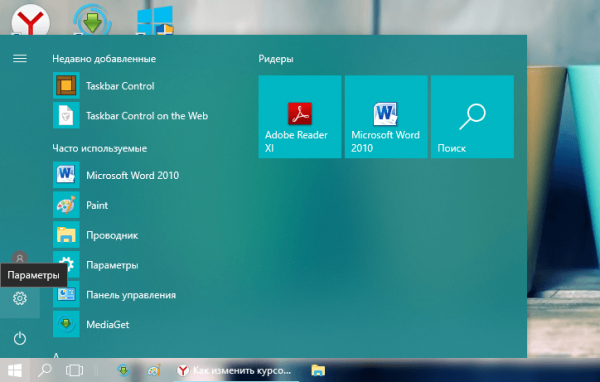Click the MediaGet taskbar icon

[x=123, y=370]
